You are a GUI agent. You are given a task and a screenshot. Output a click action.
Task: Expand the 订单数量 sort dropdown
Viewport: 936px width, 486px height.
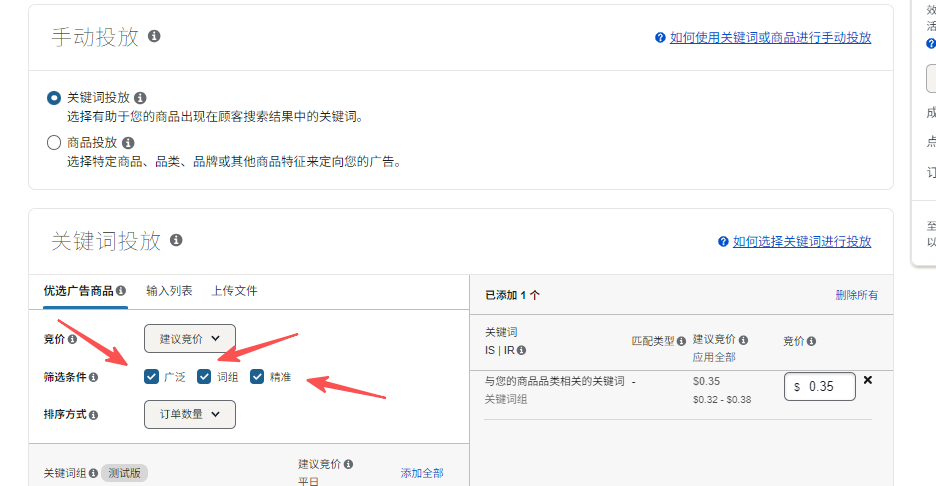(189, 413)
